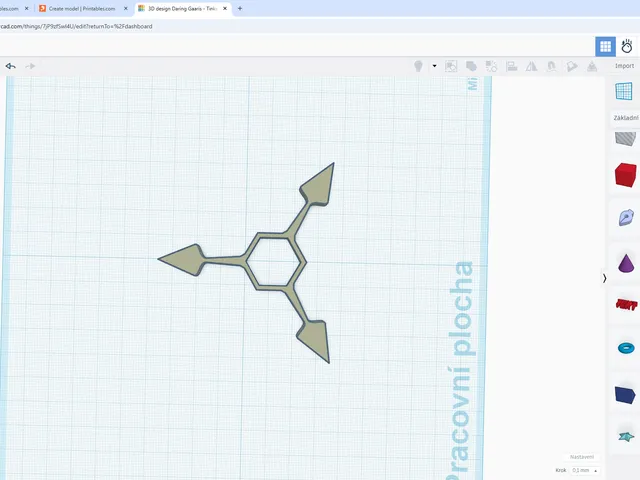This screenshot has width=640, height=480.
Task: Undo the last action
Action: (x=11, y=66)
